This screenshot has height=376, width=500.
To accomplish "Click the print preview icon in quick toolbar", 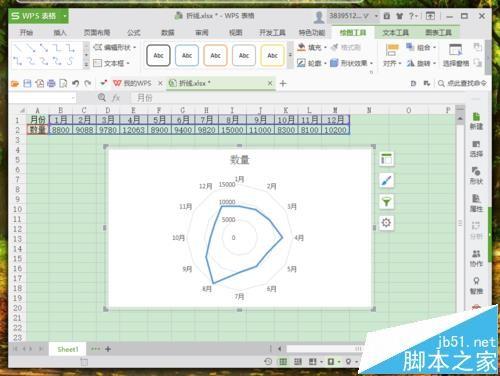I will (63, 83).
